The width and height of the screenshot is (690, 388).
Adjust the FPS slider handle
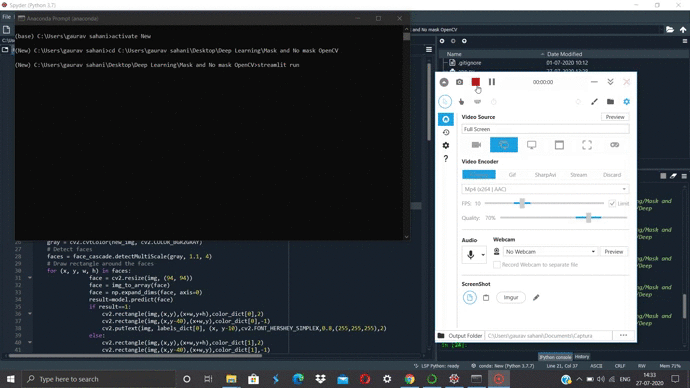click(x=522, y=203)
